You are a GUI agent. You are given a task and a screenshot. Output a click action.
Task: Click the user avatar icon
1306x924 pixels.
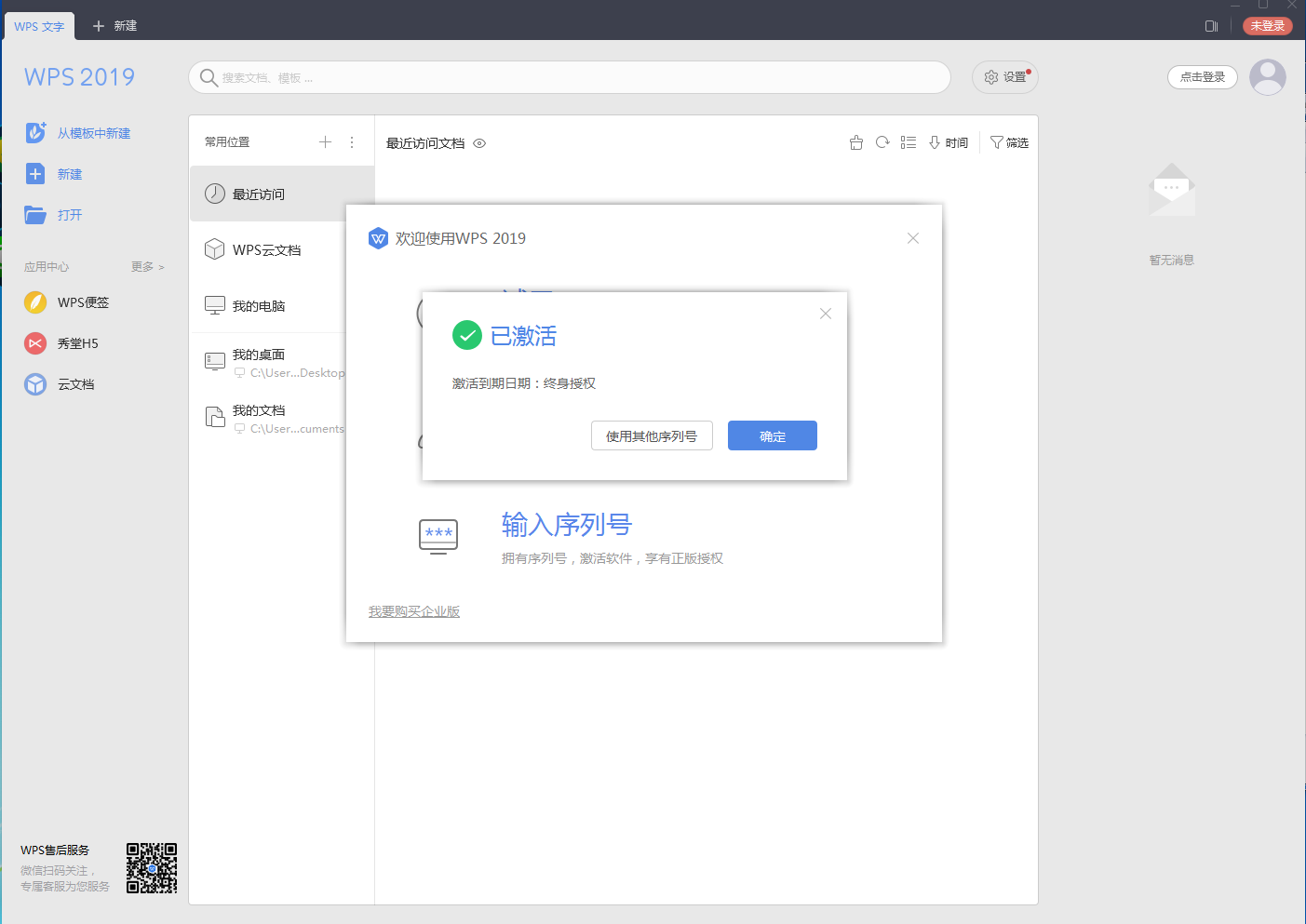pos(1268,77)
